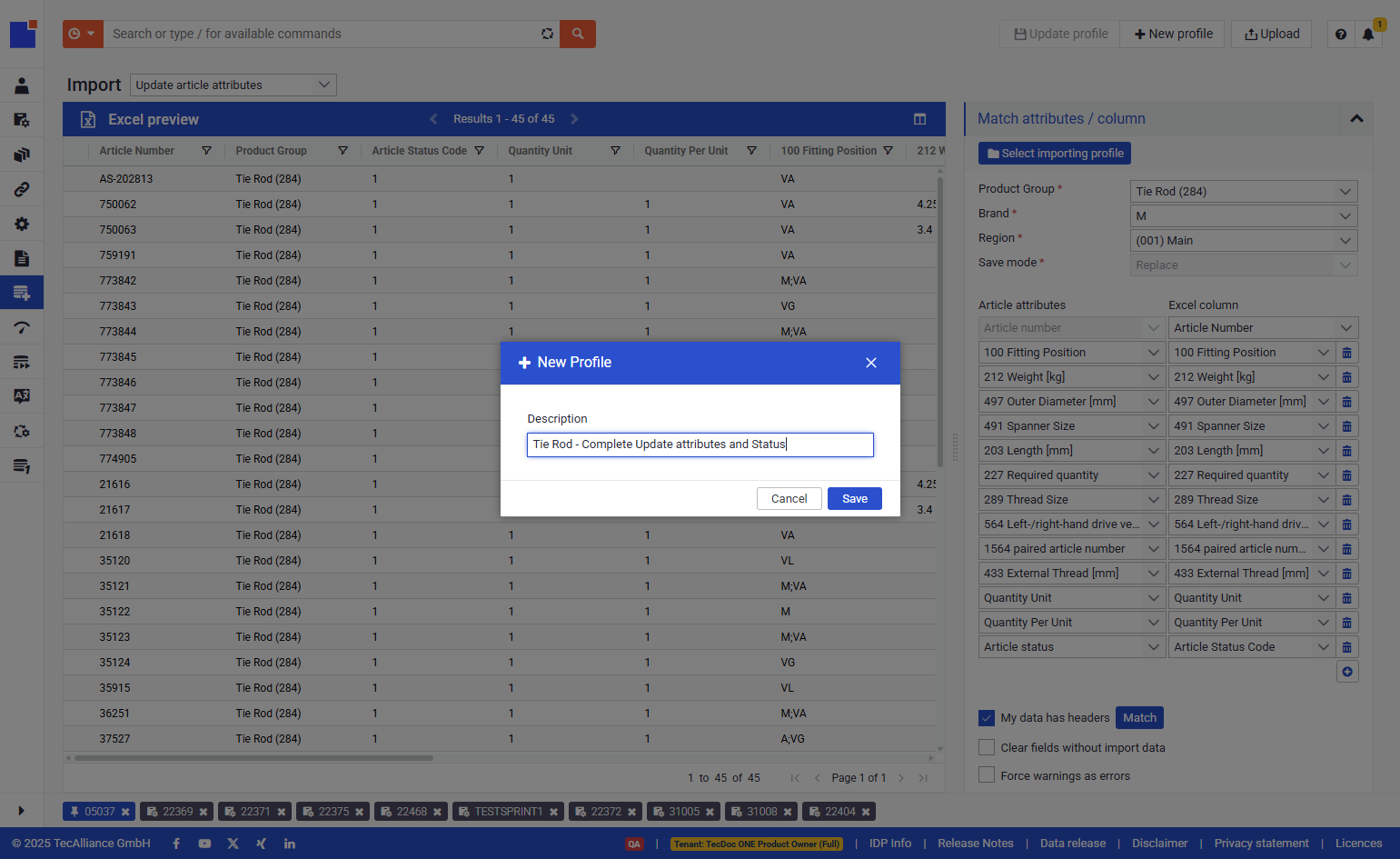This screenshot has width=1400, height=859.
Task: Open the help question mark icon
Action: (x=1341, y=34)
